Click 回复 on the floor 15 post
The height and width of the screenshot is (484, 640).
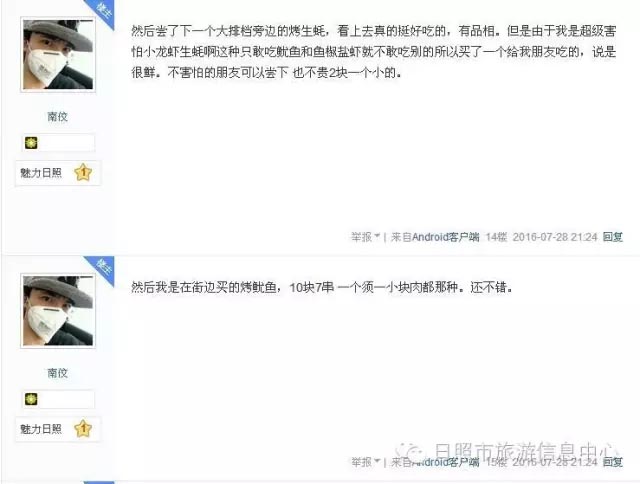click(x=613, y=462)
